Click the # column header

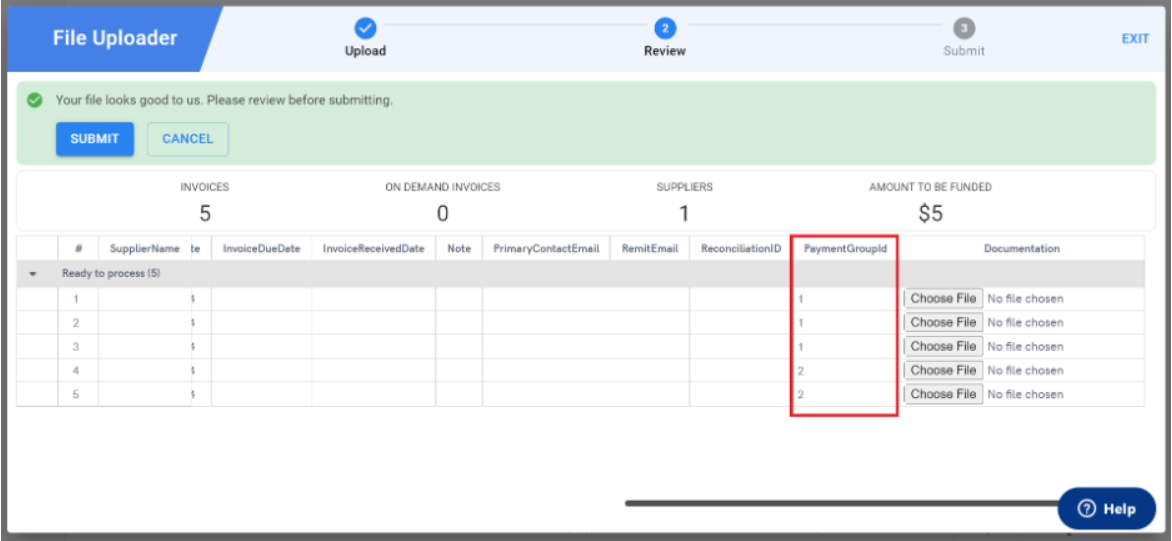click(78, 249)
